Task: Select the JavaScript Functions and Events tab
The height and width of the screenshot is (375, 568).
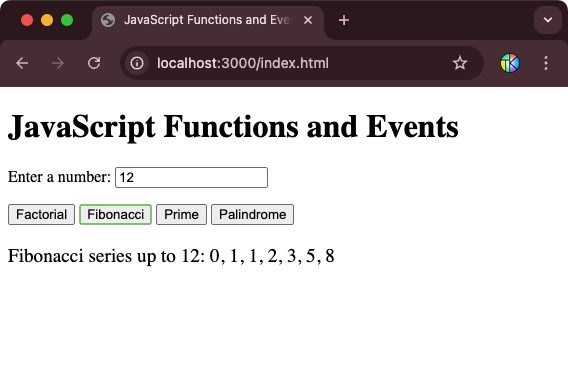Action: point(207,20)
